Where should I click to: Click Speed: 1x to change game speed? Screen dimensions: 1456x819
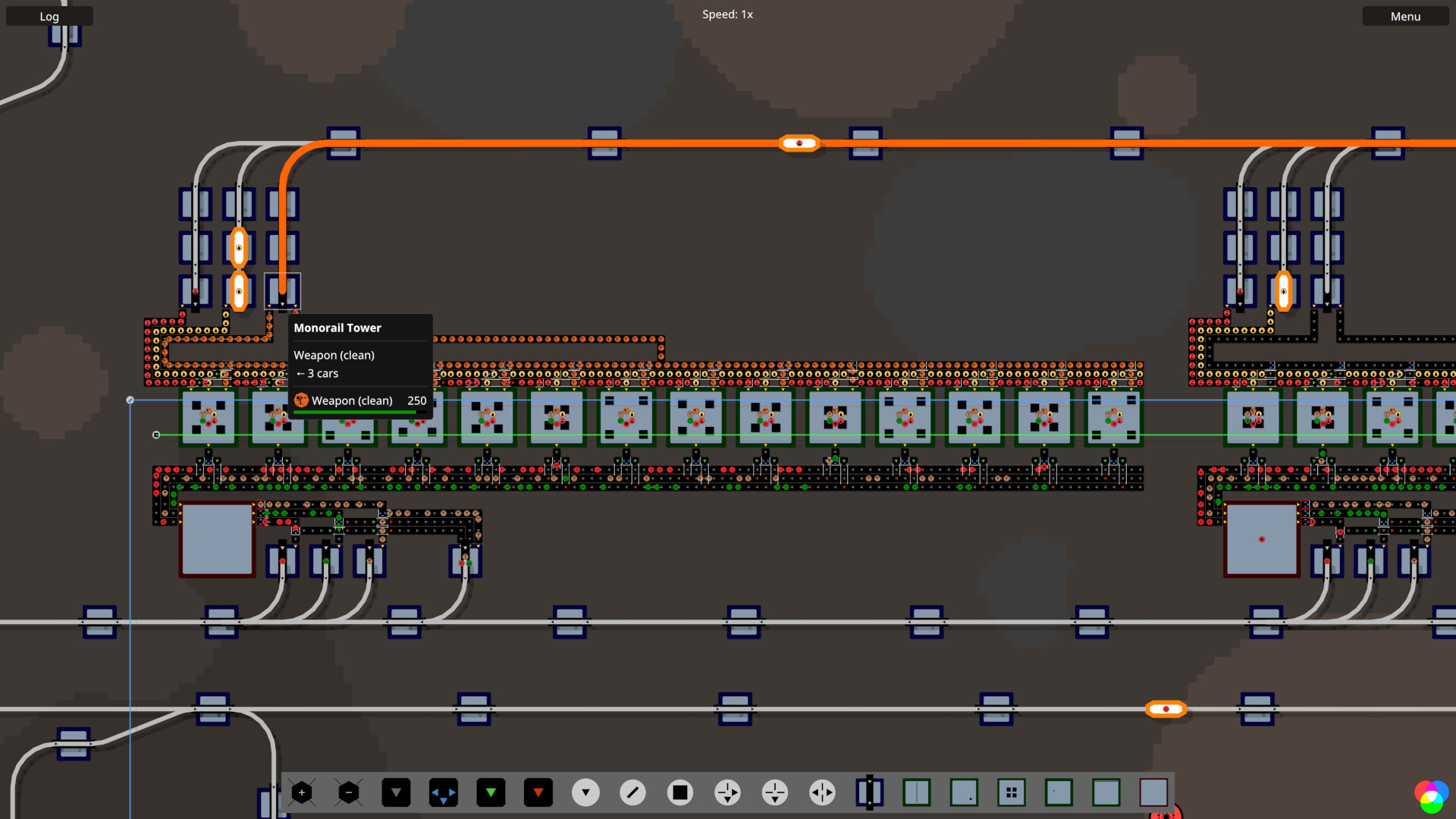tap(727, 14)
